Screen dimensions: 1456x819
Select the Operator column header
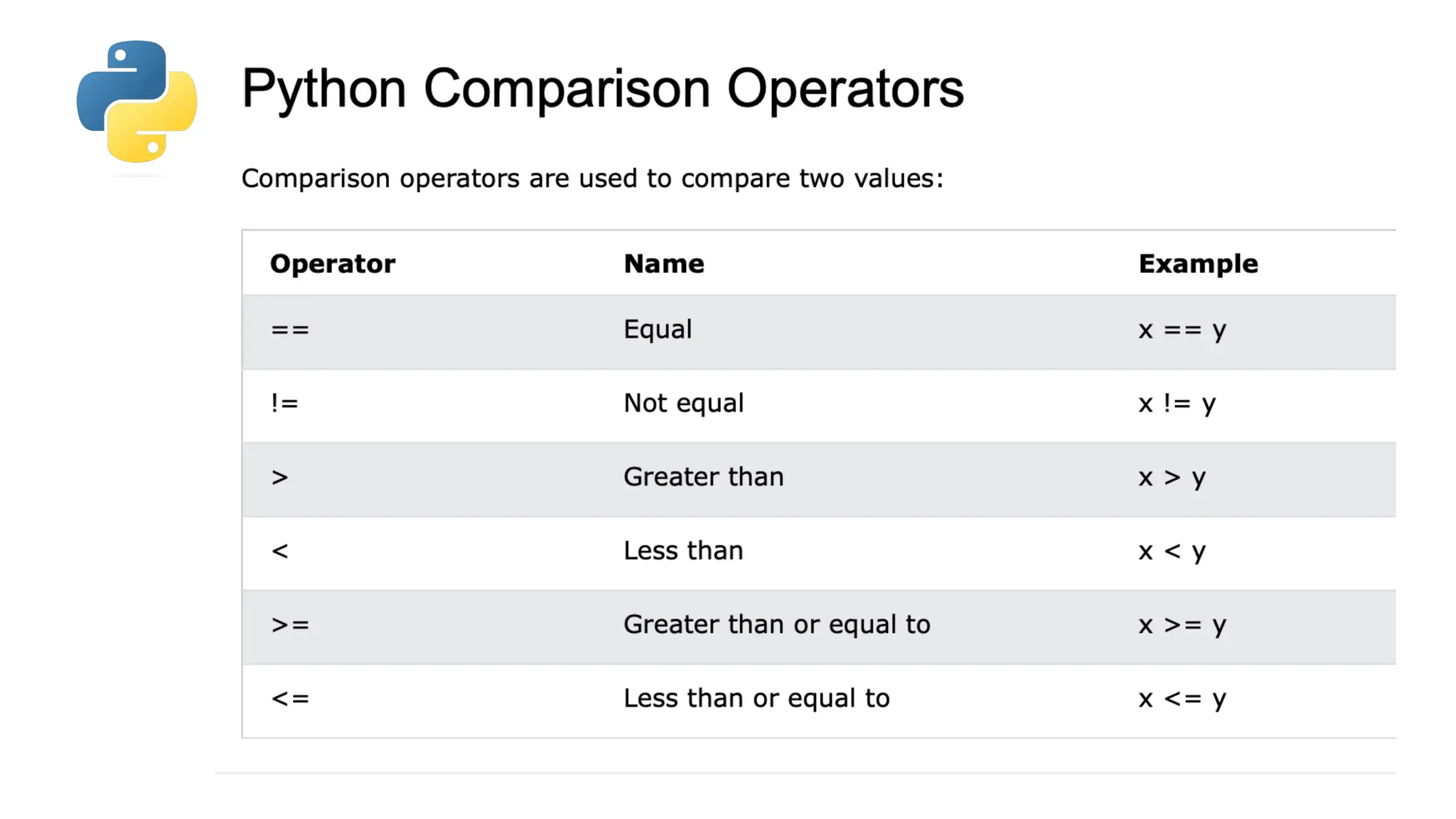click(333, 264)
